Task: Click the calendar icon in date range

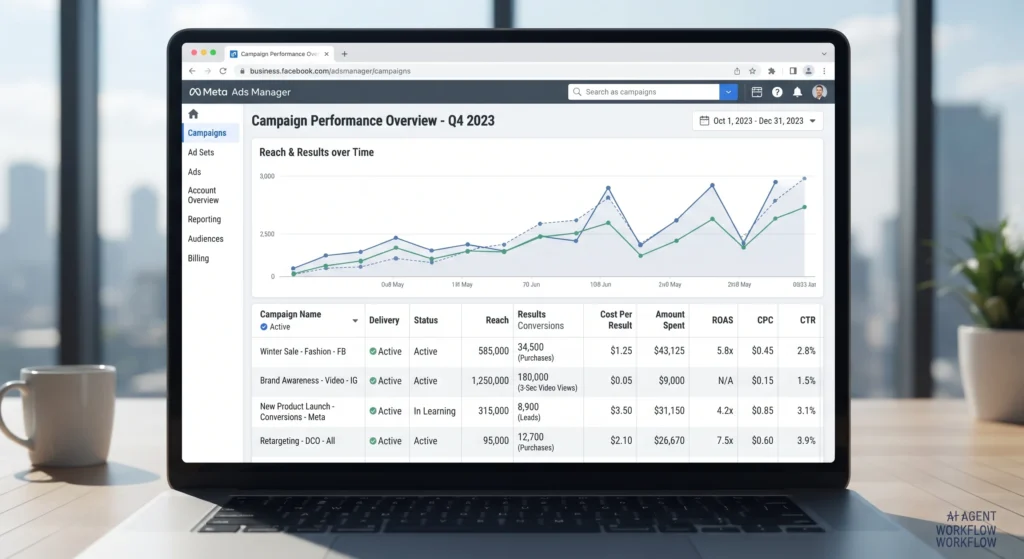Action: coord(704,121)
